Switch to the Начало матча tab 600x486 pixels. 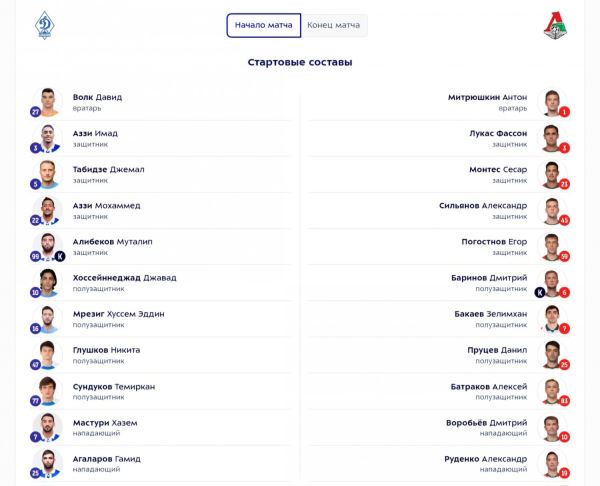[x=263, y=25]
